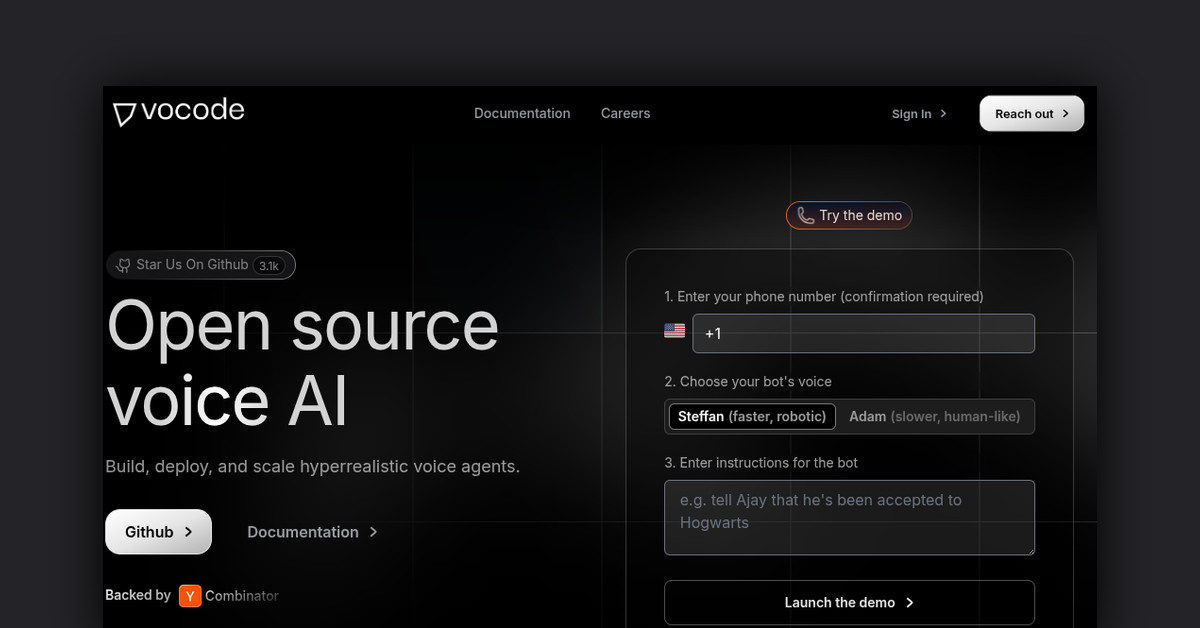Select the Steffan (faster, robotic) voice

[751, 417]
